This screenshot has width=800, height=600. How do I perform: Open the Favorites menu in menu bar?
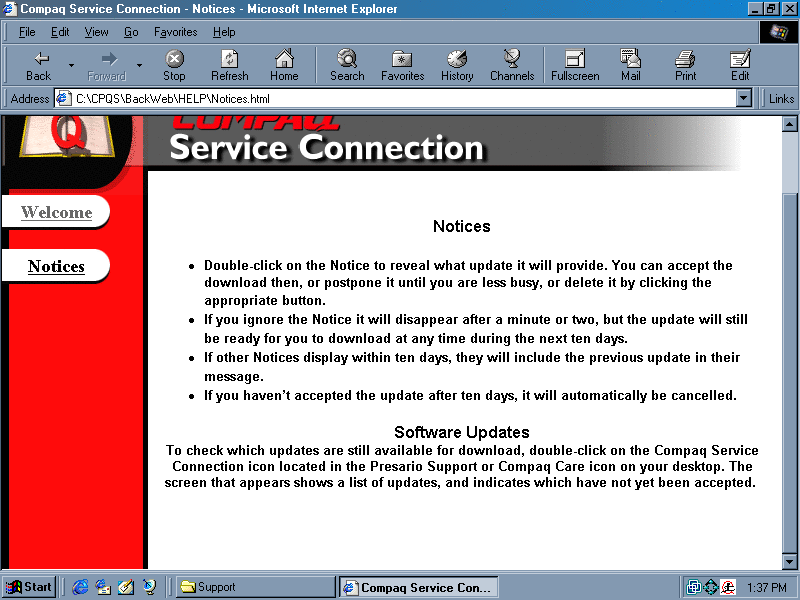pyautogui.click(x=176, y=32)
